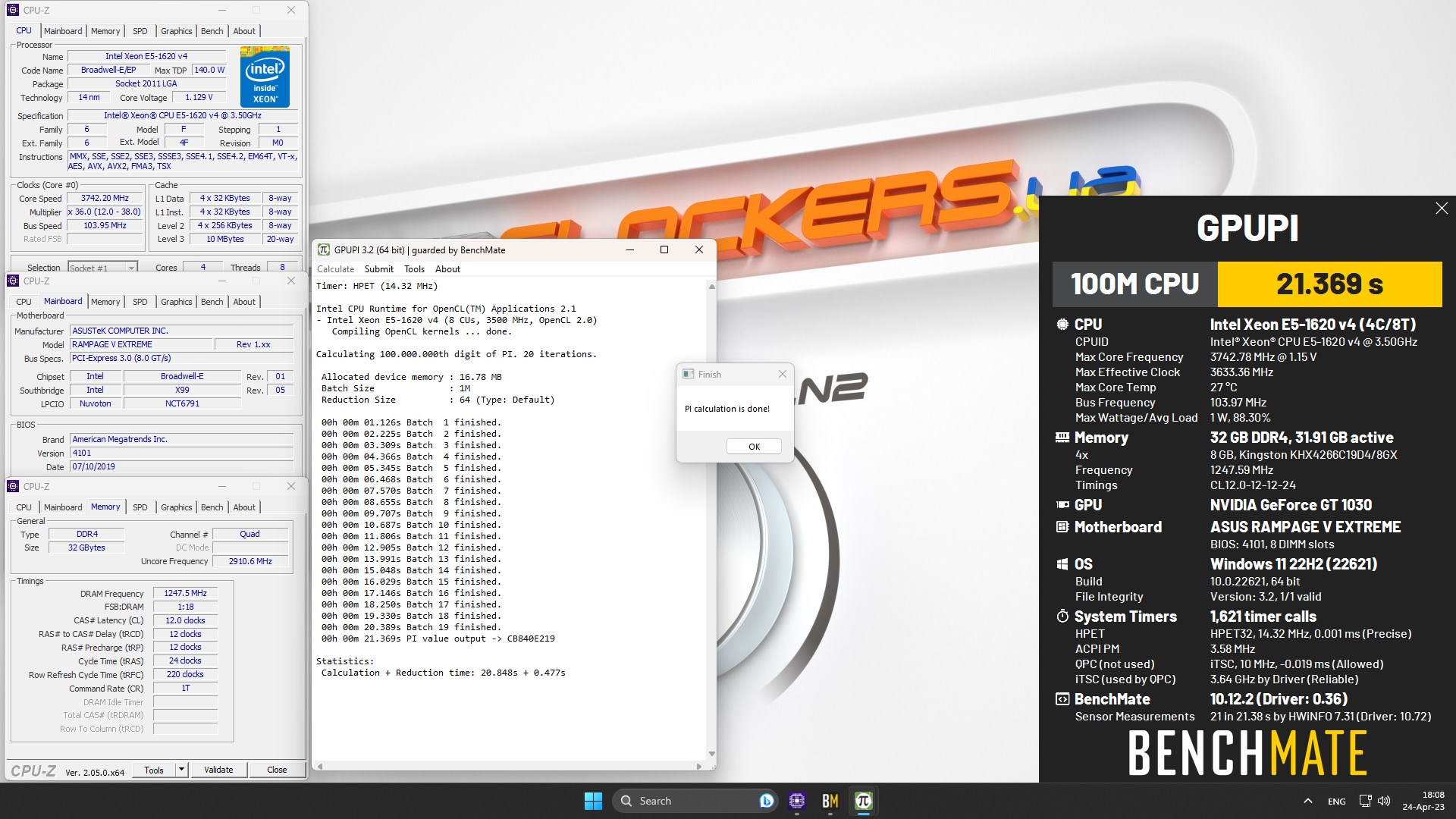Click the Core Speed value 3742.20 MHz
The width and height of the screenshot is (1456, 819).
coord(105,198)
